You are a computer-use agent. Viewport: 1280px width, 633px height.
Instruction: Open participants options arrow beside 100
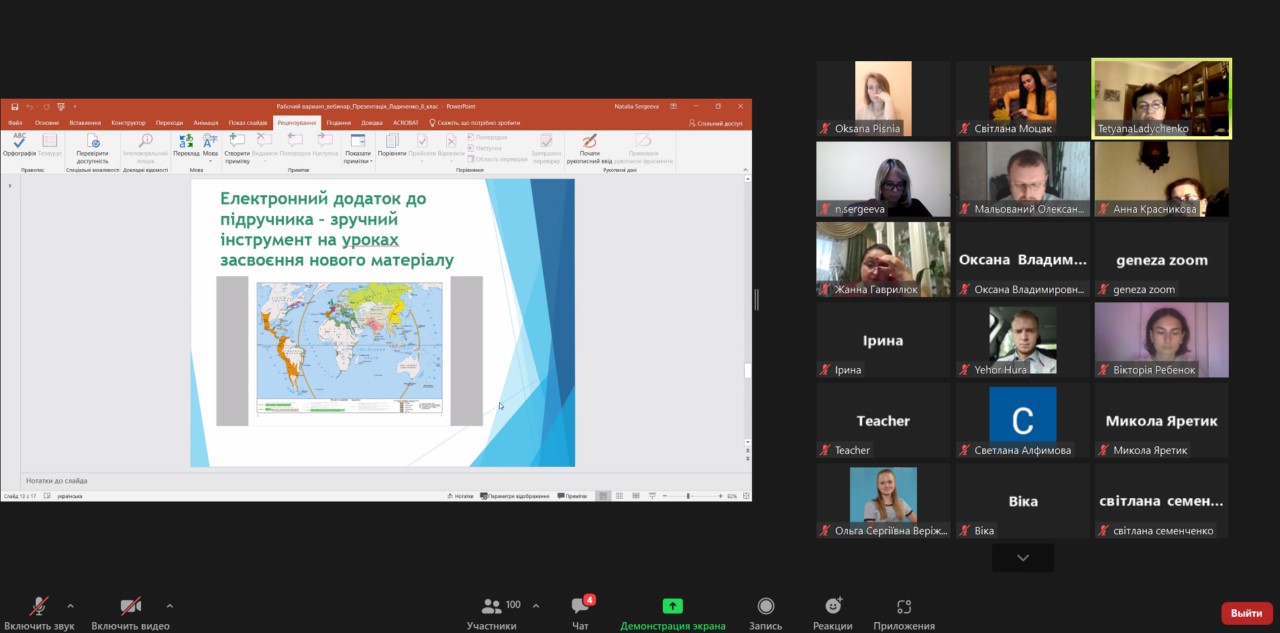pyautogui.click(x=536, y=606)
